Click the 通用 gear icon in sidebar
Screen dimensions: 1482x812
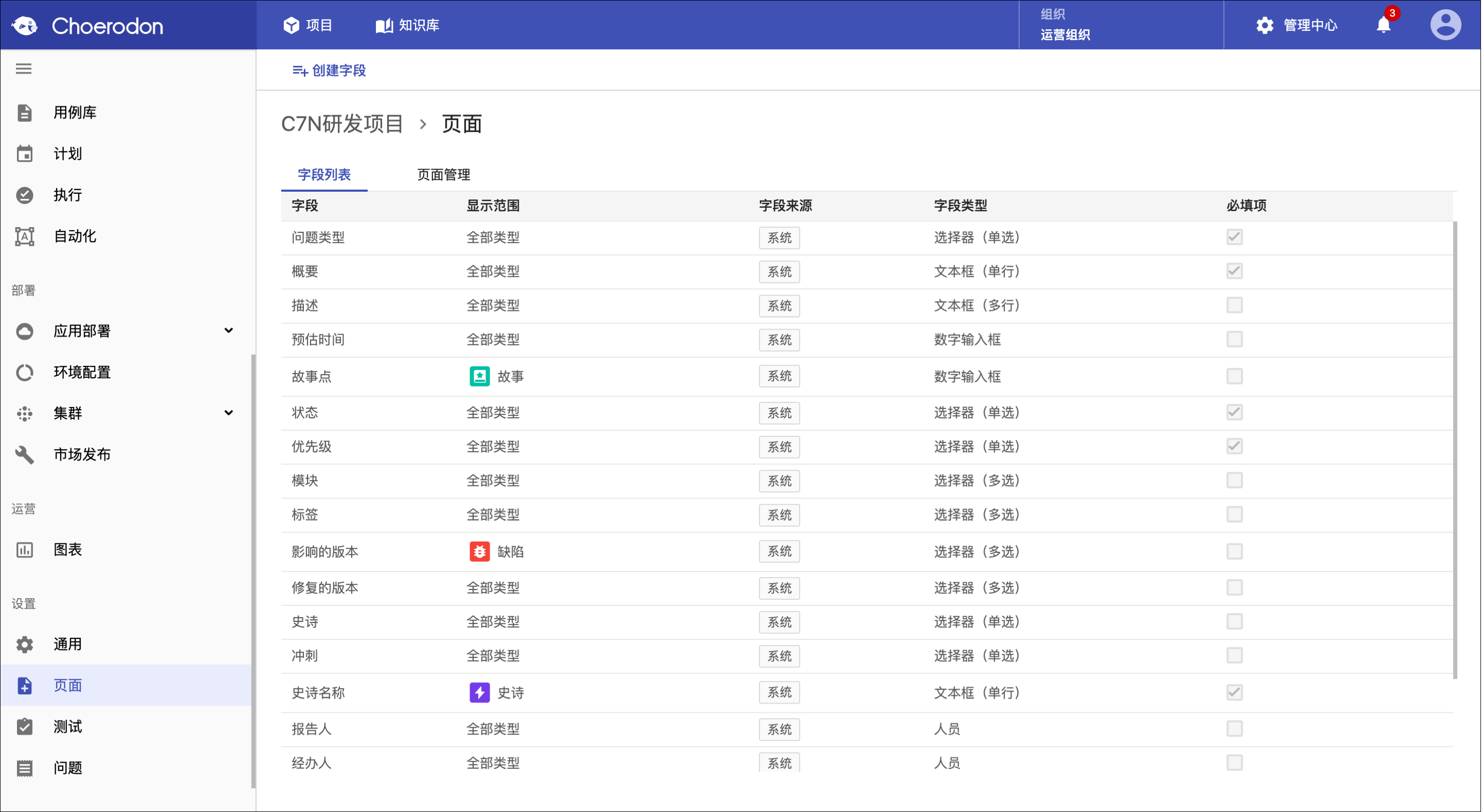pos(24,644)
